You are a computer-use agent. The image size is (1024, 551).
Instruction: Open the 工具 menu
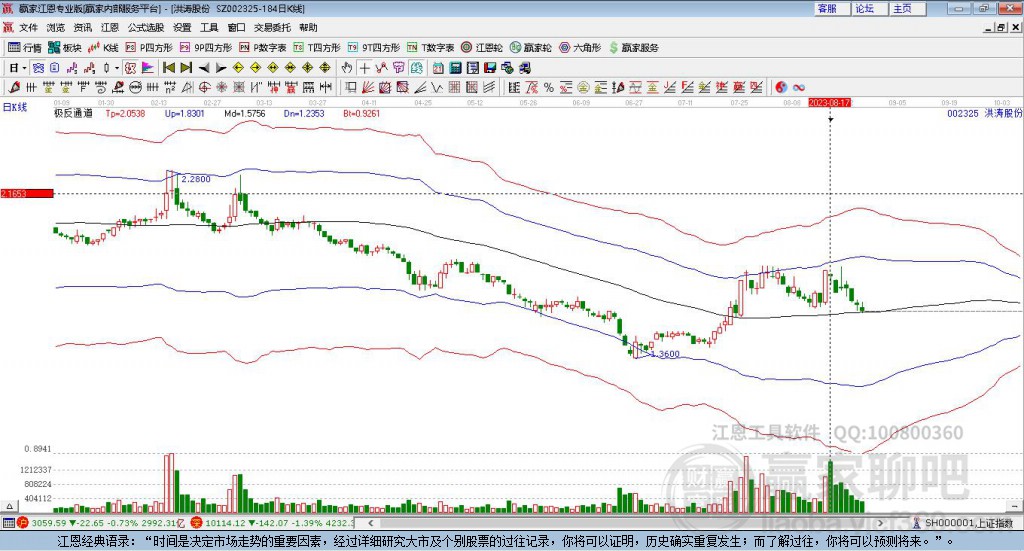tap(209, 27)
